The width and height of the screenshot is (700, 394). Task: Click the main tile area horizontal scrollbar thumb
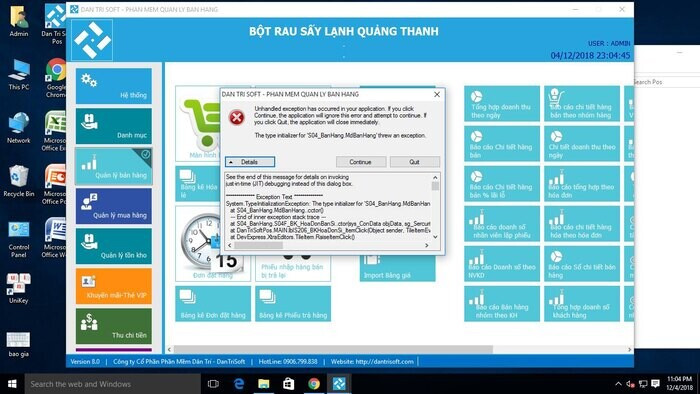tap(333, 349)
